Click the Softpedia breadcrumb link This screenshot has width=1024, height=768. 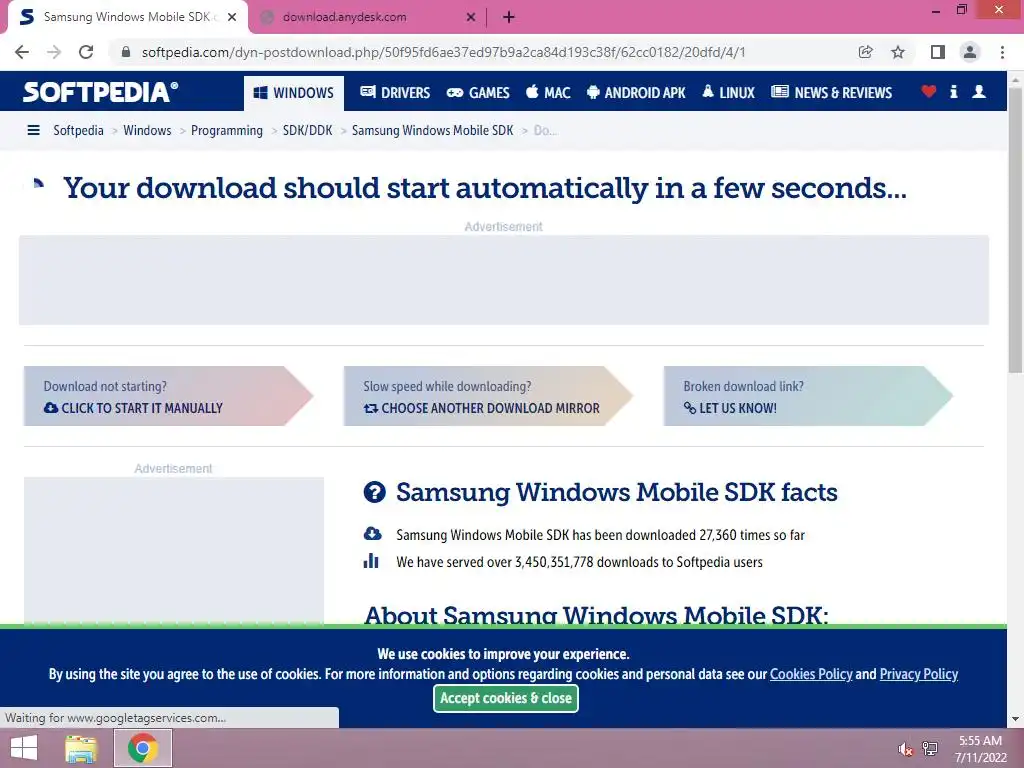coord(78,131)
